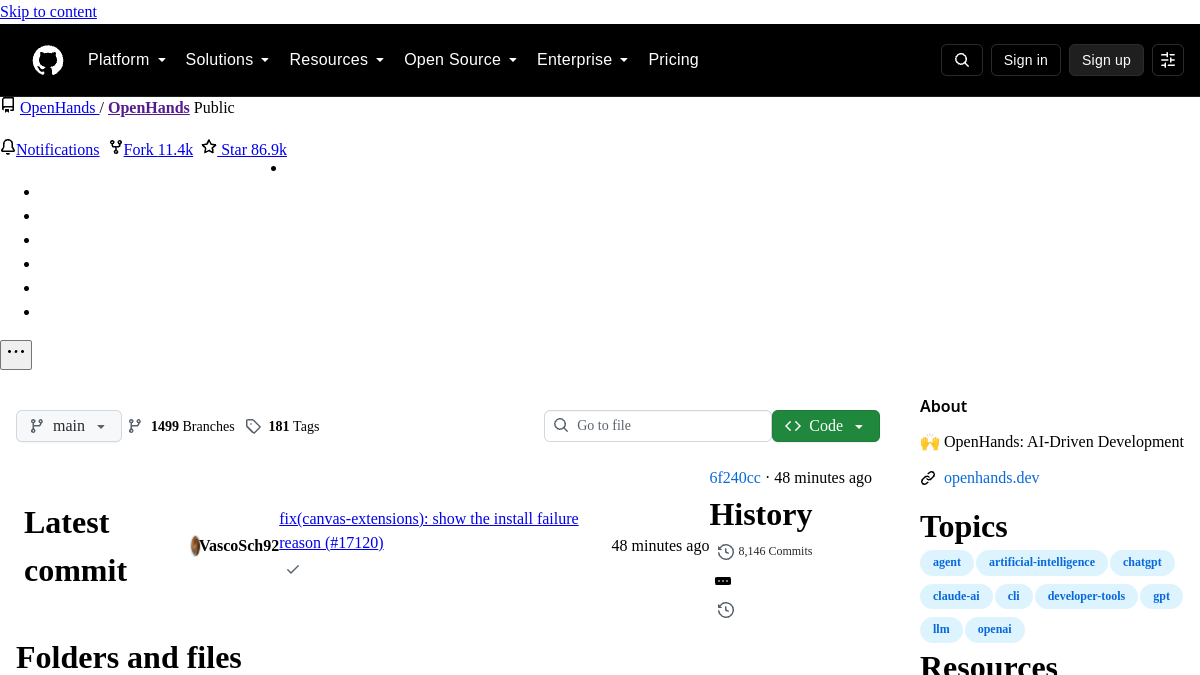The width and height of the screenshot is (1200, 675).
Task: Expand the Platform menu
Action: (x=127, y=60)
